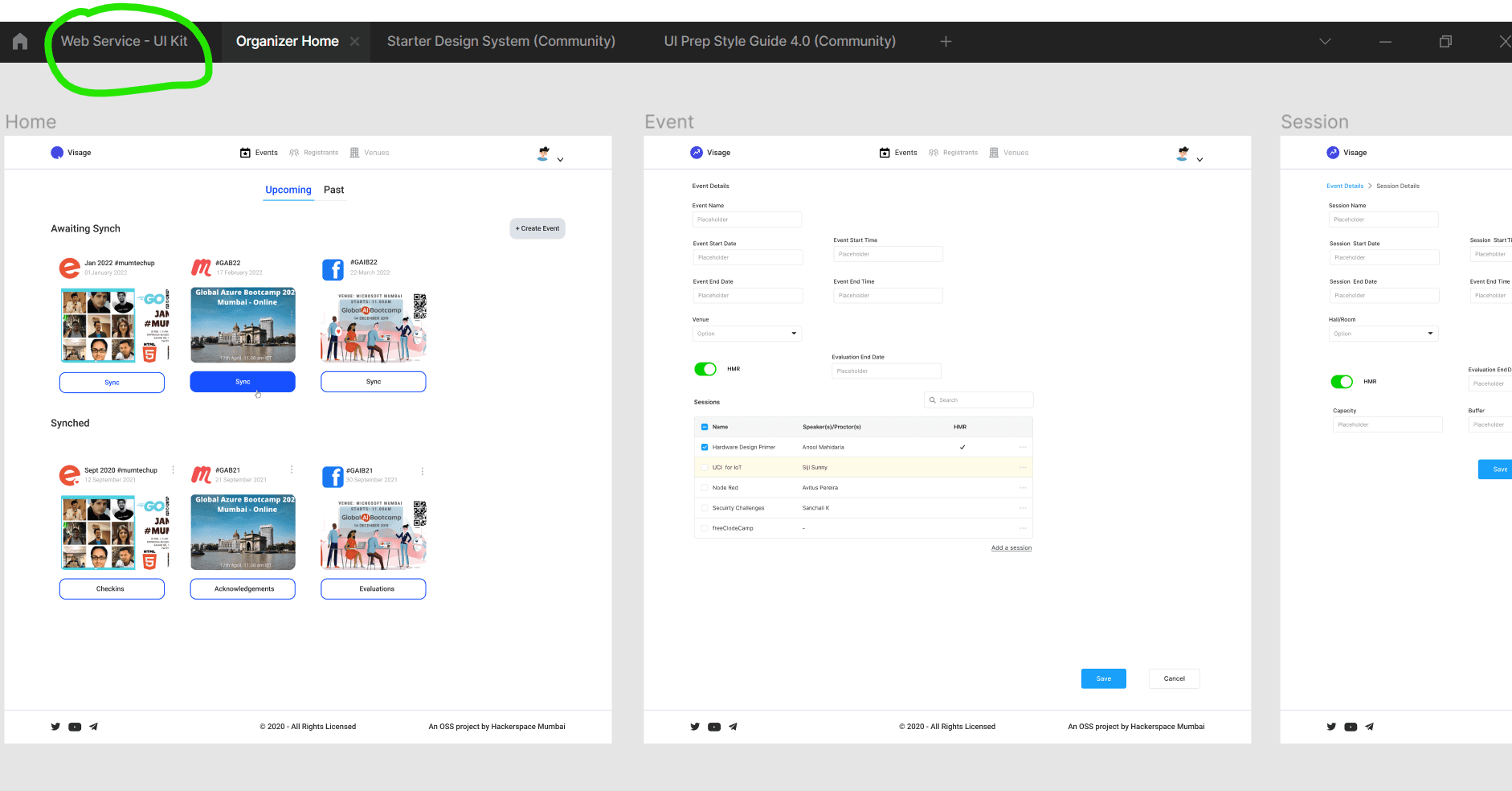Click the Event Name placeholder field
The width and height of the screenshot is (1512, 791).
coord(747,219)
